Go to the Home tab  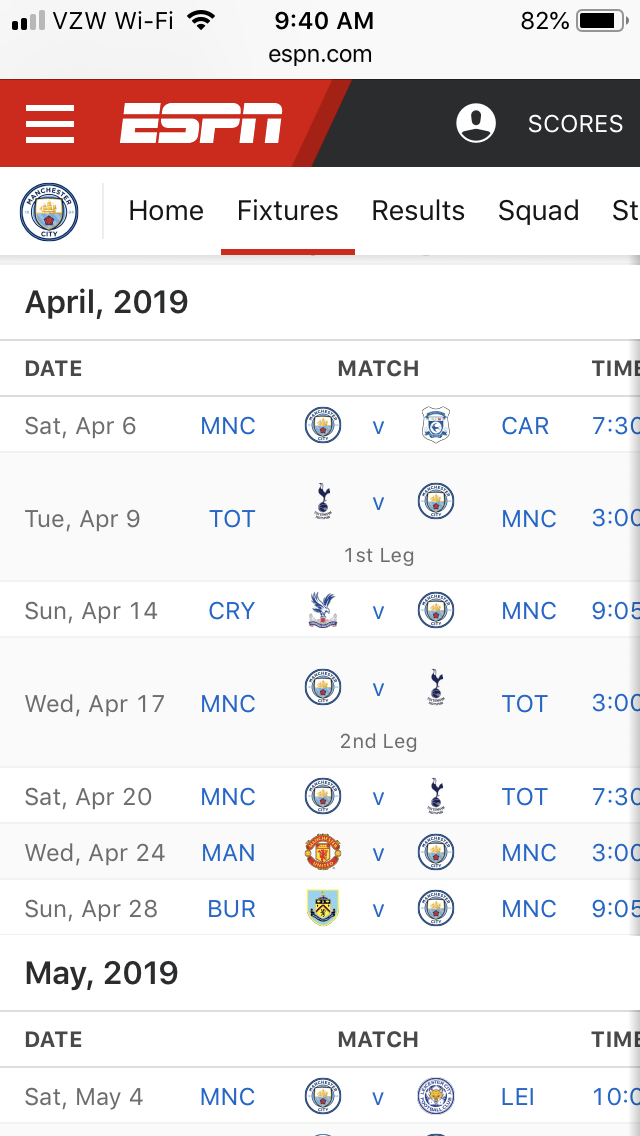pos(166,211)
